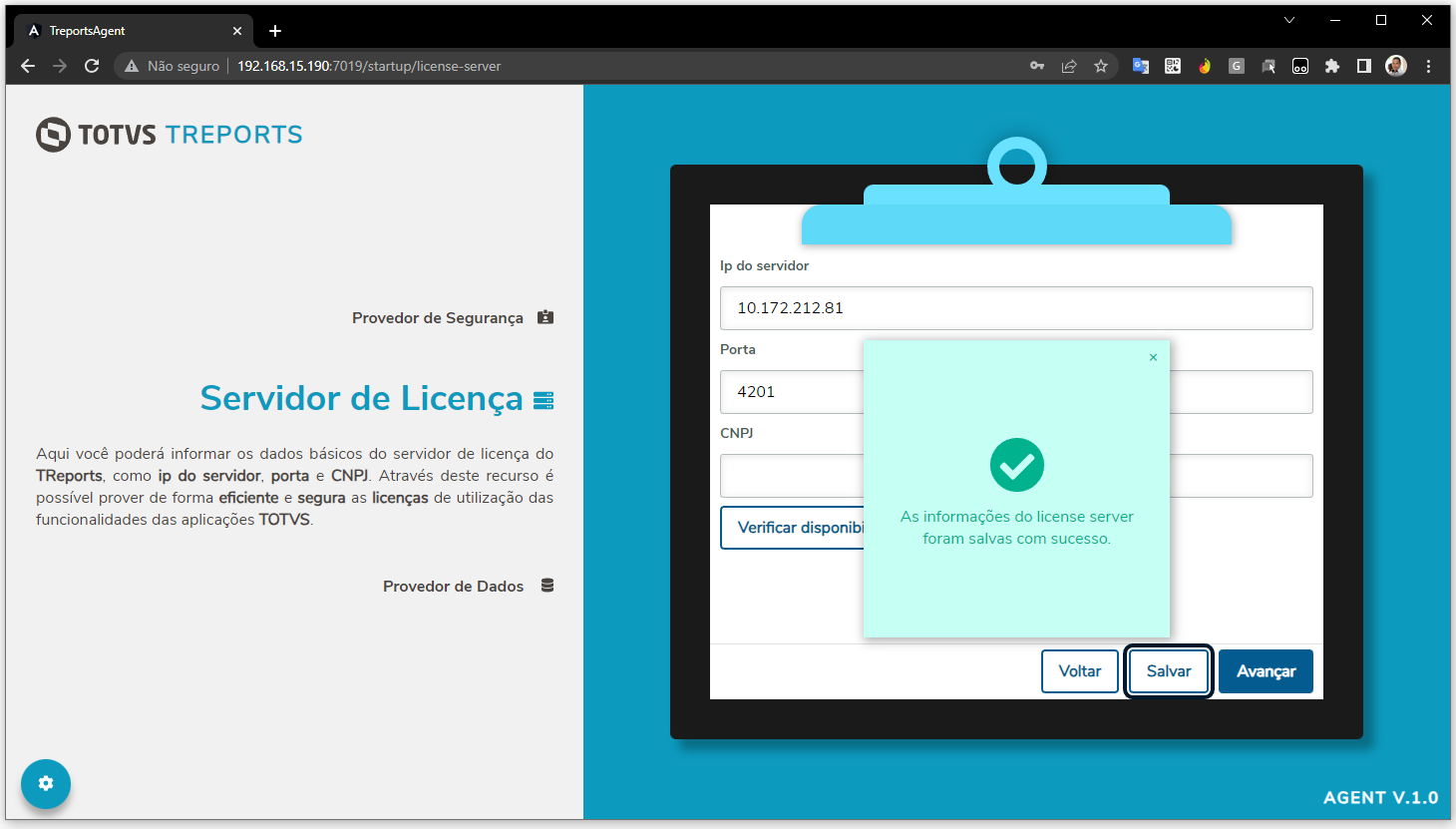
Task: Click the Verificar disponibilidade button
Action: coord(793,528)
